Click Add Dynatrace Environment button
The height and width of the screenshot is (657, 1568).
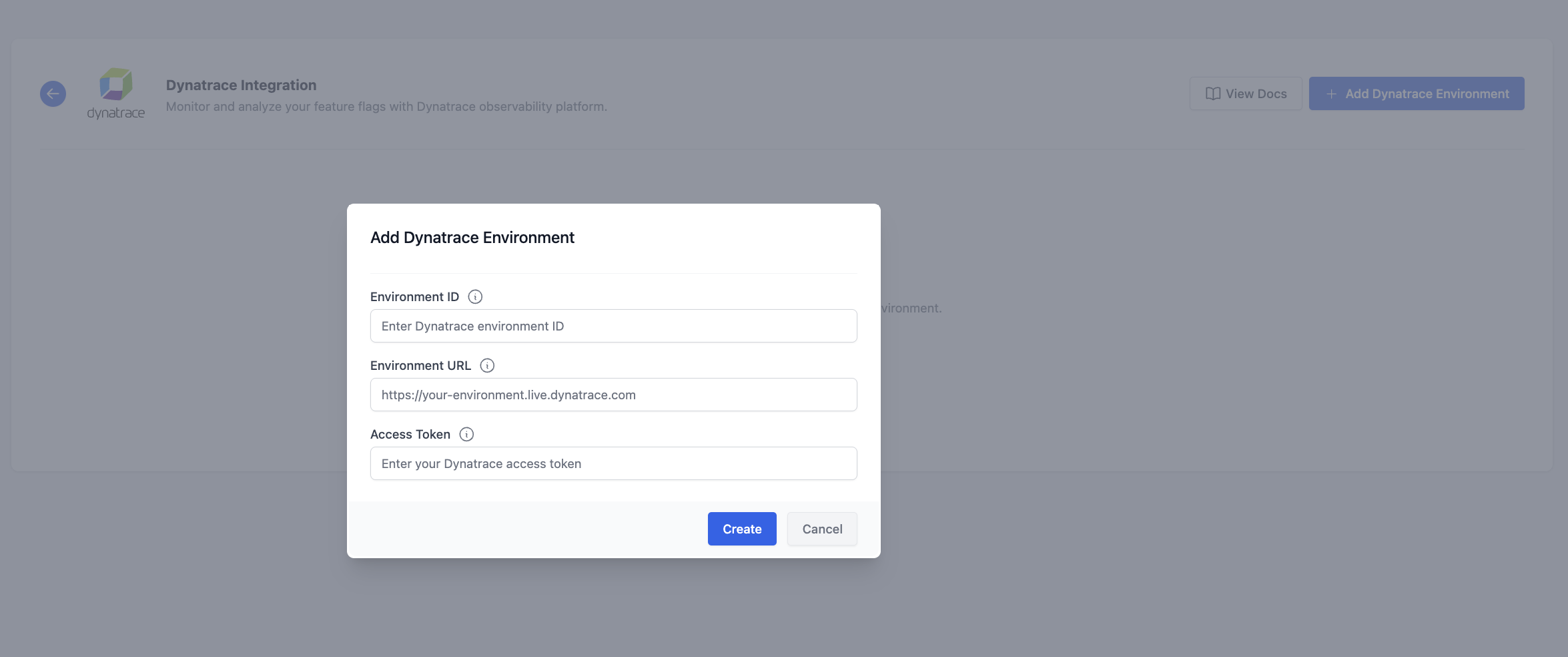point(1416,93)
